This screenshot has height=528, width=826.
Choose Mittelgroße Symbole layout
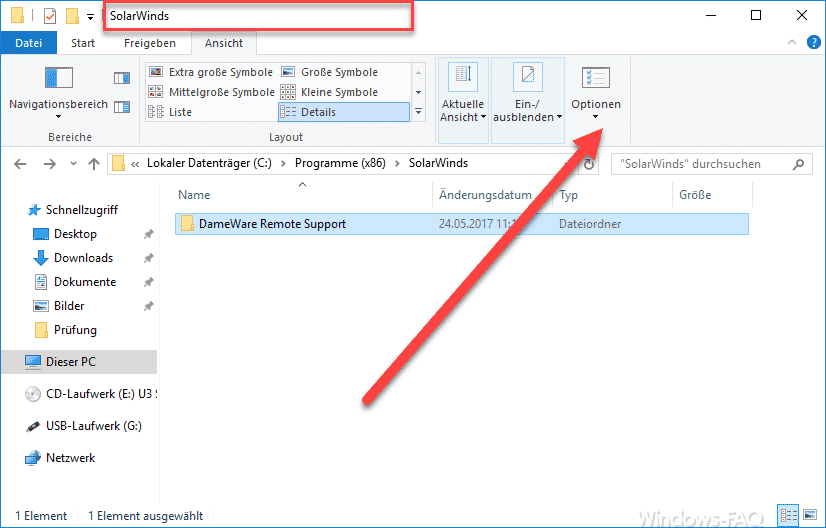pos(211,92)
